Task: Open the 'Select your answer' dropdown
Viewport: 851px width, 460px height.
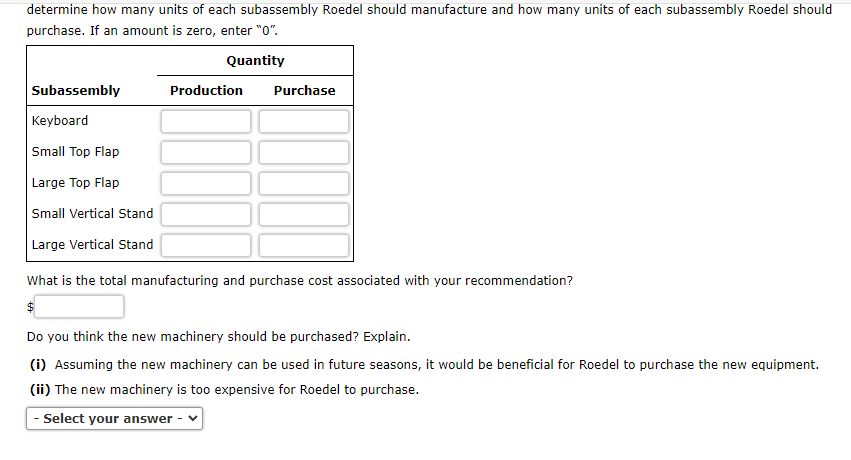Action: pyautogui.click(x=114, y=419)
